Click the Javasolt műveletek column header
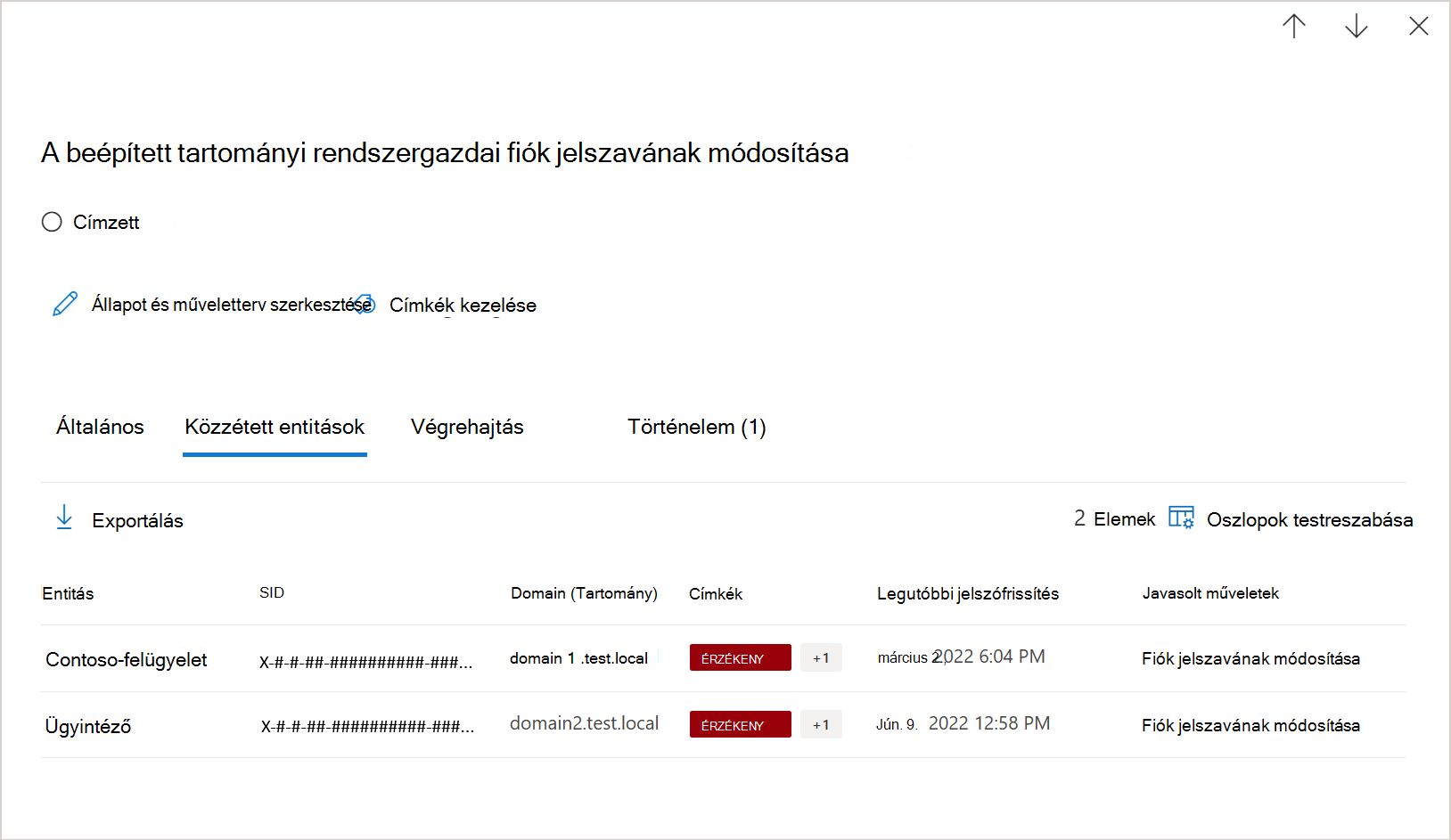Viewport: 1451px width, 840px height. (x=1210, y=593)
